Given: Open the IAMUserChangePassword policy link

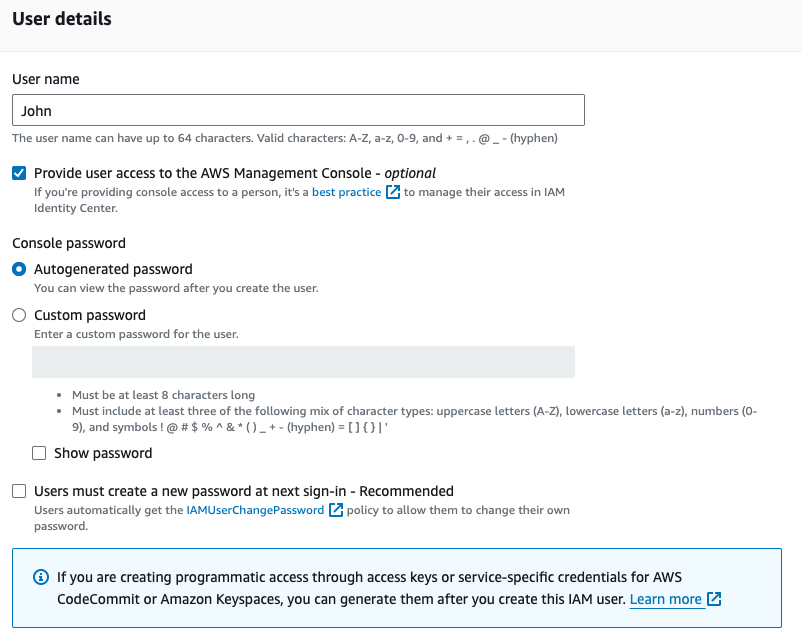Looking at the screenshot, I should (255, 510).
